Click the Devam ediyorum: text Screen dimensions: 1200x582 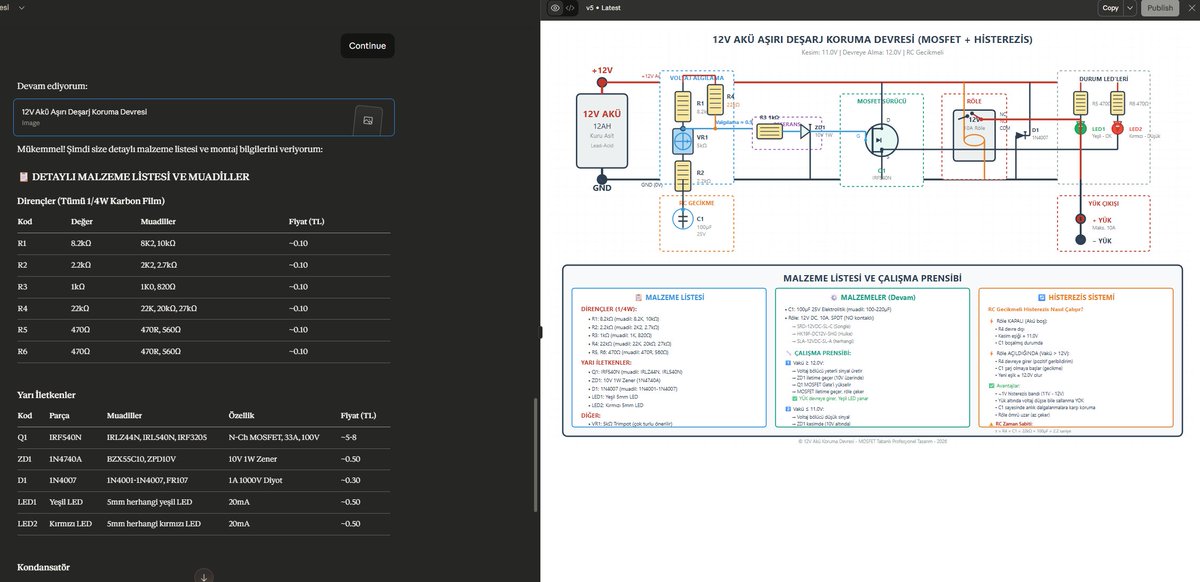tap(52, 87)
